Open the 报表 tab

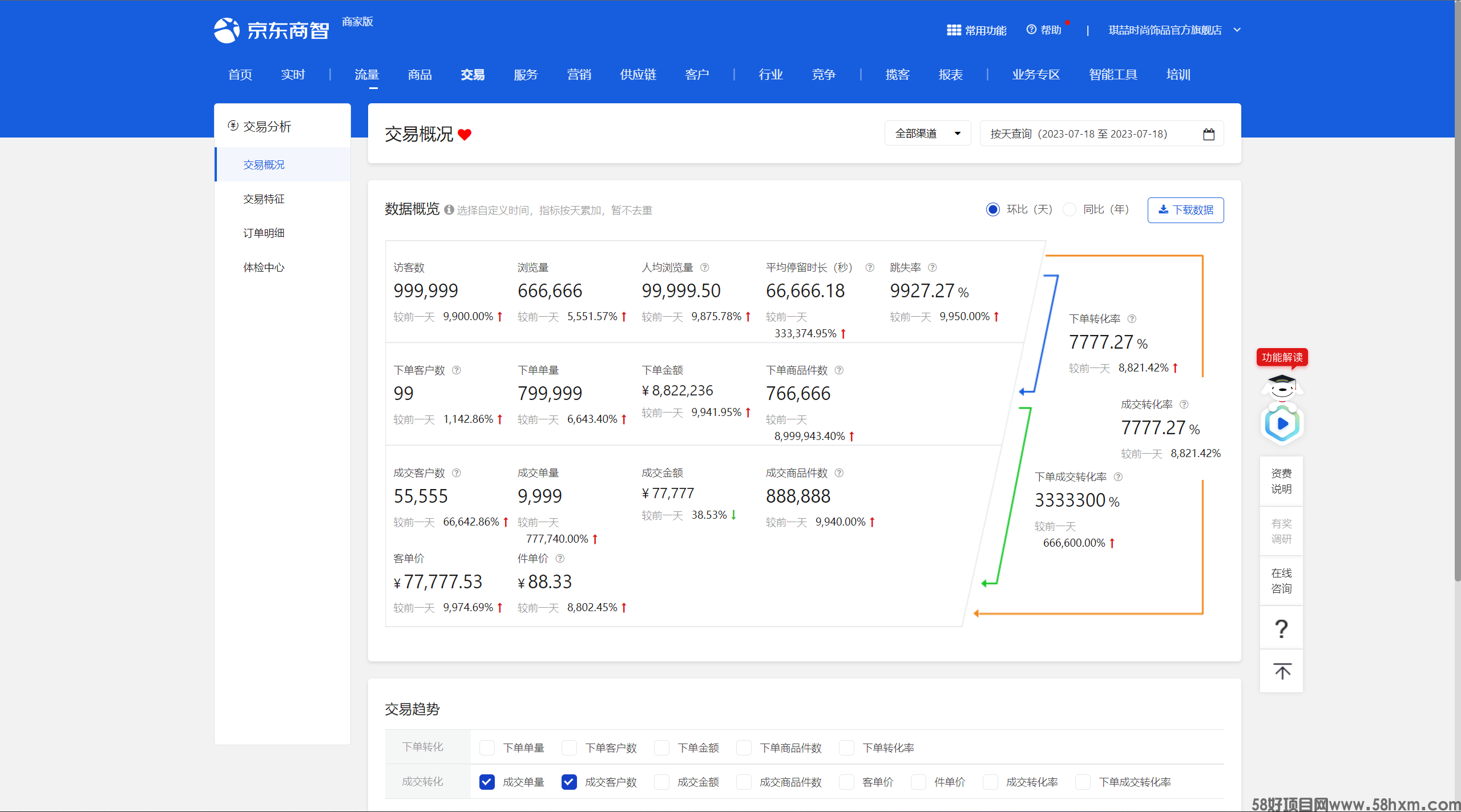coord(950,75)
